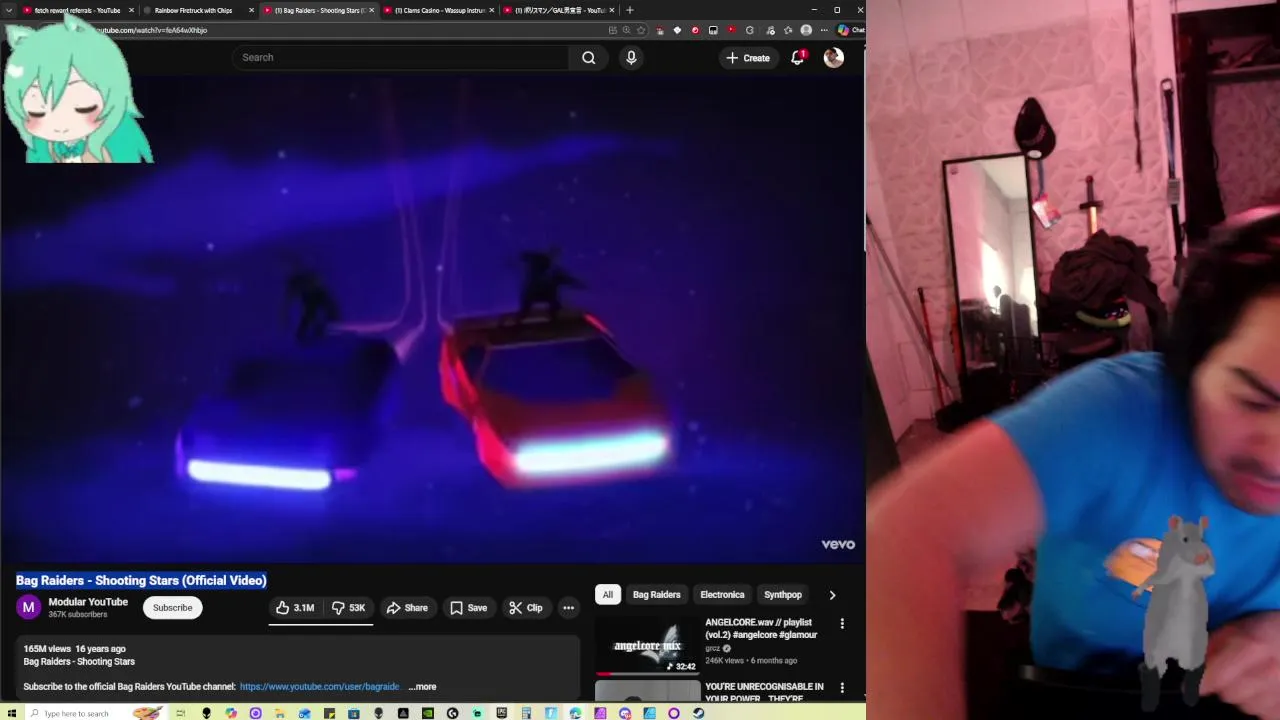Open options for YOU'RE UNRECOGNISABLE video

click(842, 688)
